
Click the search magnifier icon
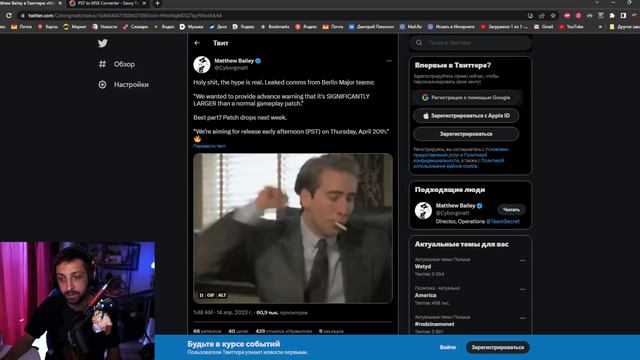pos(419,42)
